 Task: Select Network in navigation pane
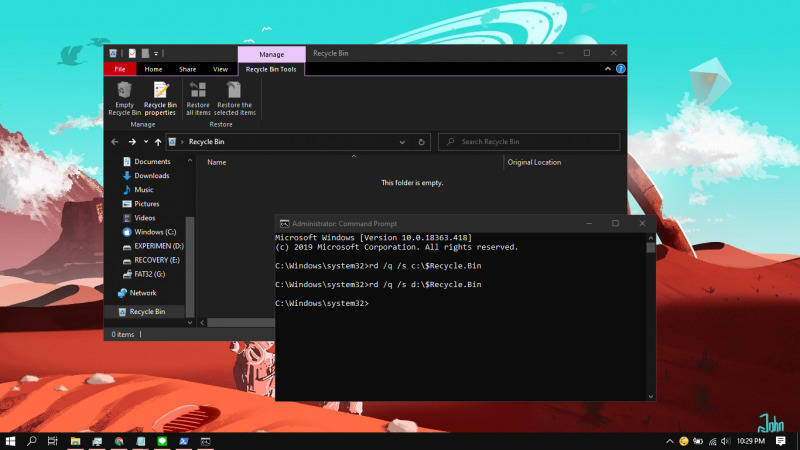click(137, 293)
